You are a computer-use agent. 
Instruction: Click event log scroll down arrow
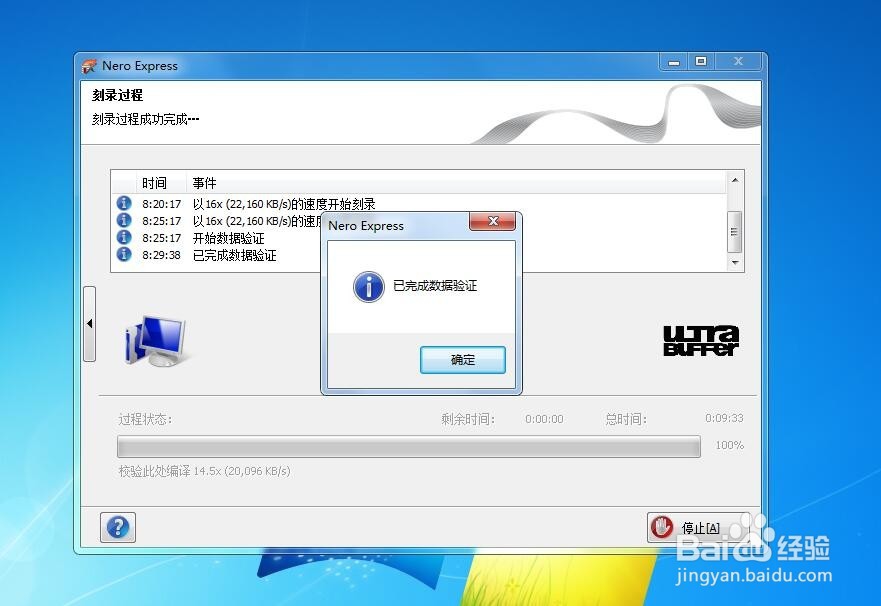click(x=735, y=262)
